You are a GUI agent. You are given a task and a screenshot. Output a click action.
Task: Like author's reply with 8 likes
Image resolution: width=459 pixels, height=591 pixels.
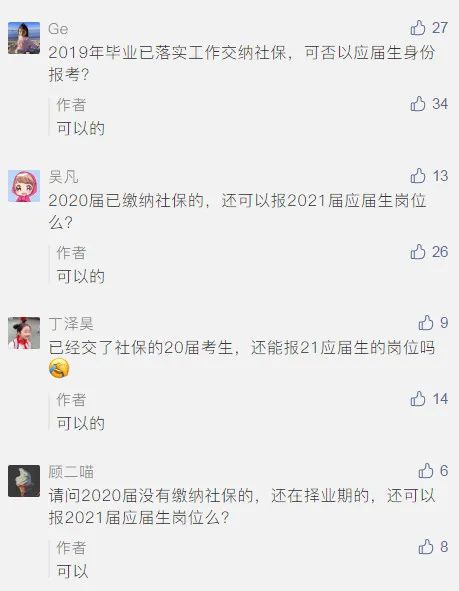[426, 547]
